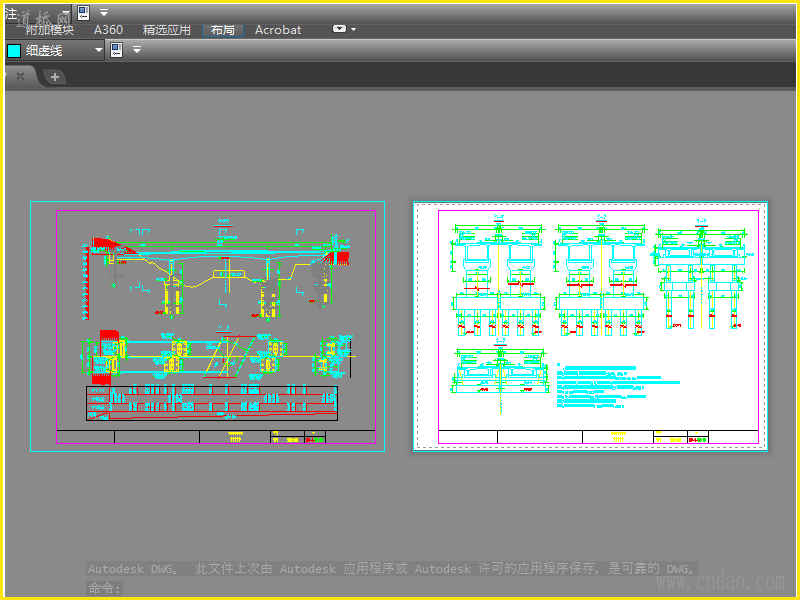
Task: Click the workspace icon in top toolbar
Action: coord(83,13)
